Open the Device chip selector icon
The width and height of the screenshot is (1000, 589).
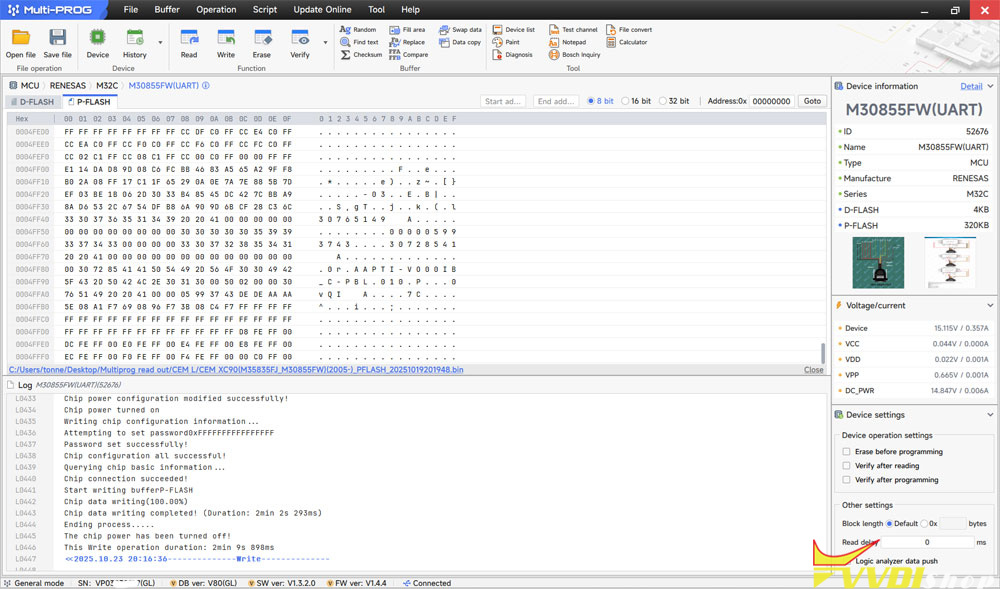[x=98, y=37]
